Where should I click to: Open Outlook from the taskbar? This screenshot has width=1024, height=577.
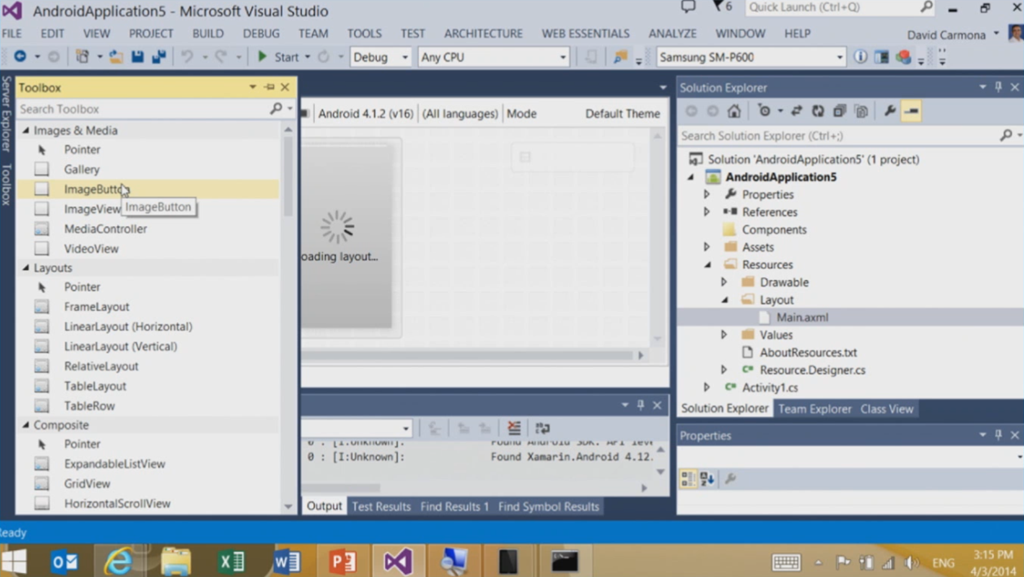click(64, 561)
